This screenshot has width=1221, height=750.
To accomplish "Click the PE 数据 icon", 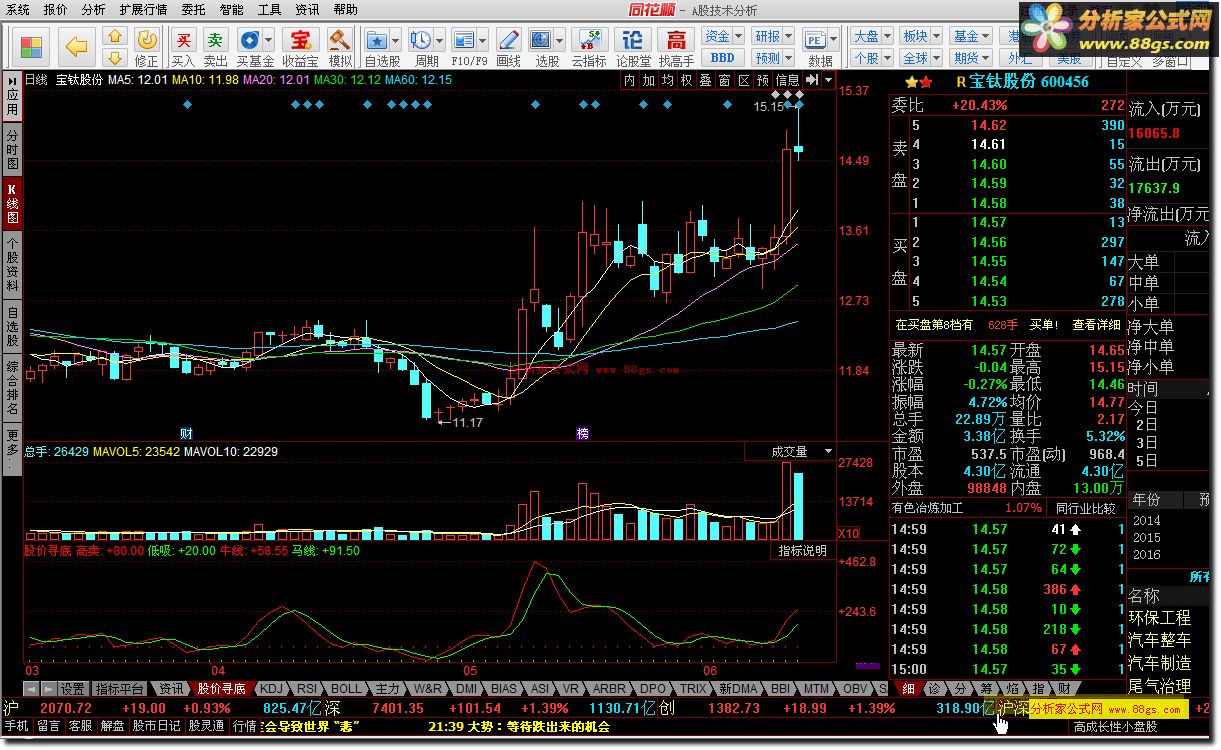I will 816,40.
